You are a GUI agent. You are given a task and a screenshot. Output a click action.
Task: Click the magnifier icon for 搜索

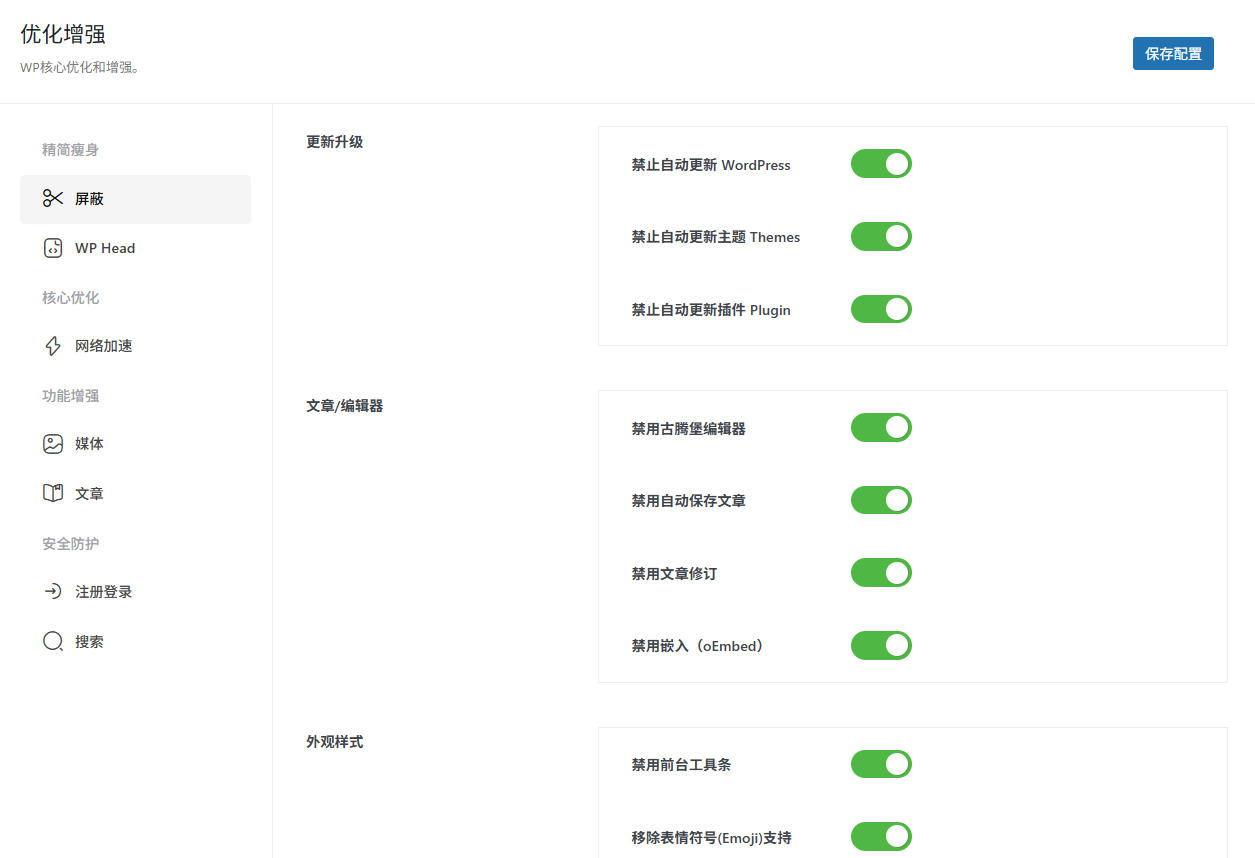click(53, 642)
